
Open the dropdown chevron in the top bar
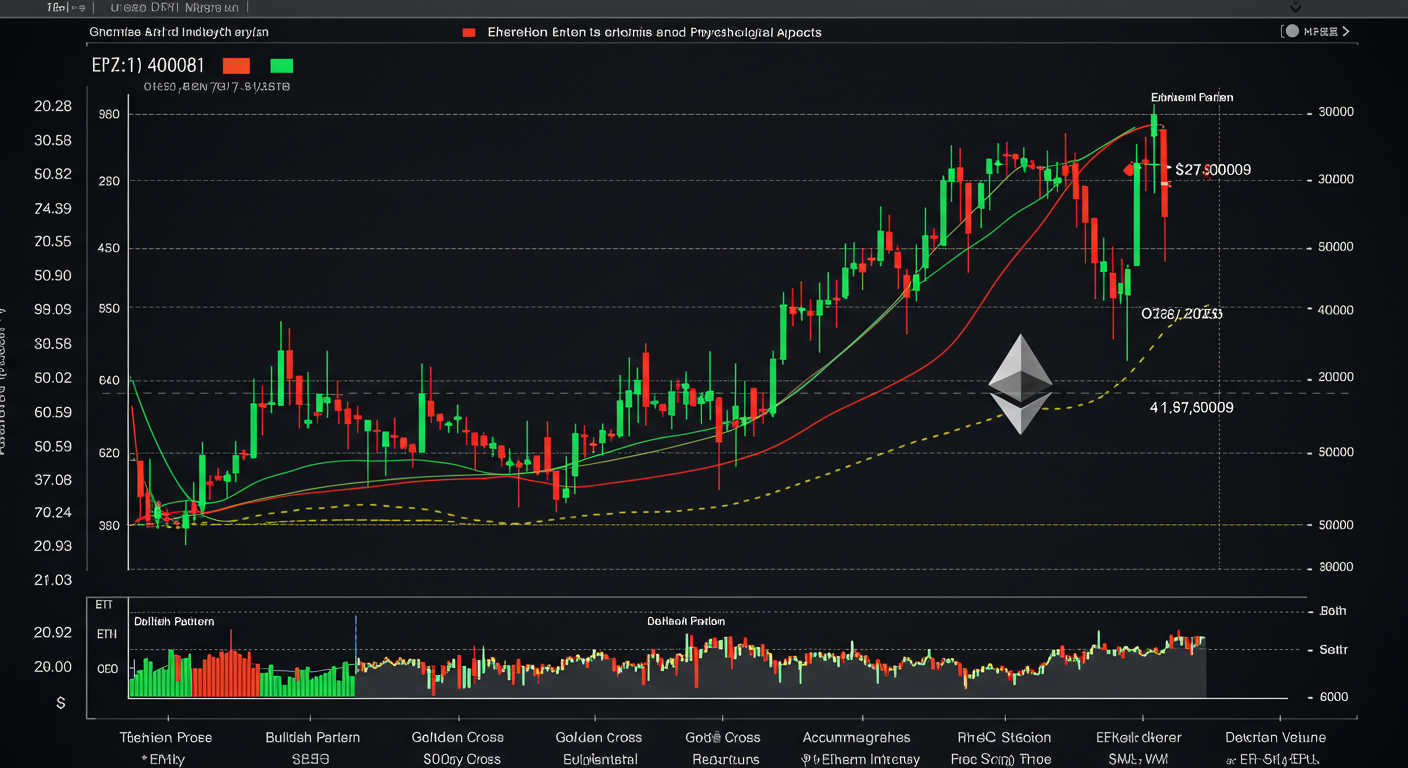1297,7
